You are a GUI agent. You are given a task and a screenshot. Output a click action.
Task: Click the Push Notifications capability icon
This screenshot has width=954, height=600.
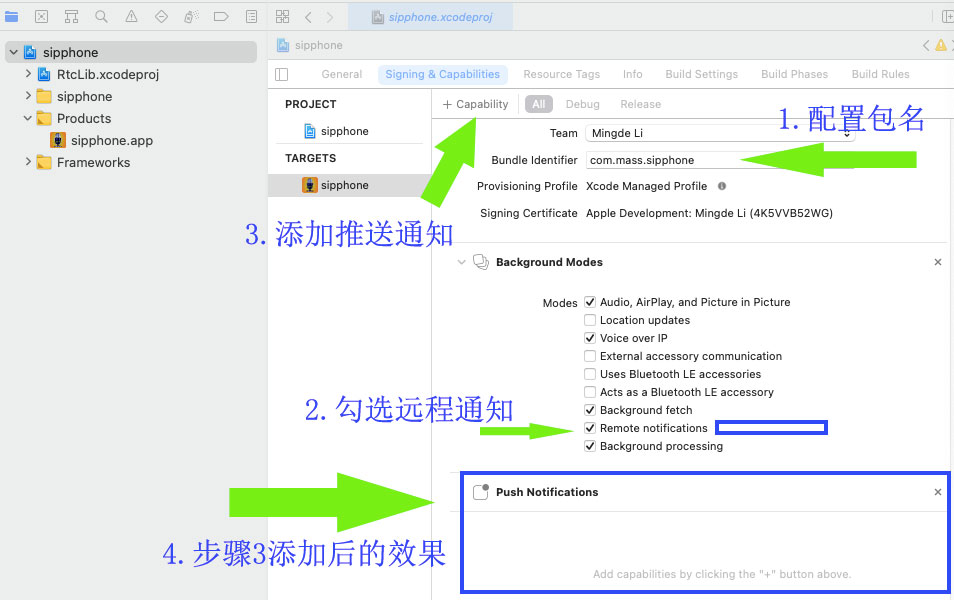click(x=481, y=492)
